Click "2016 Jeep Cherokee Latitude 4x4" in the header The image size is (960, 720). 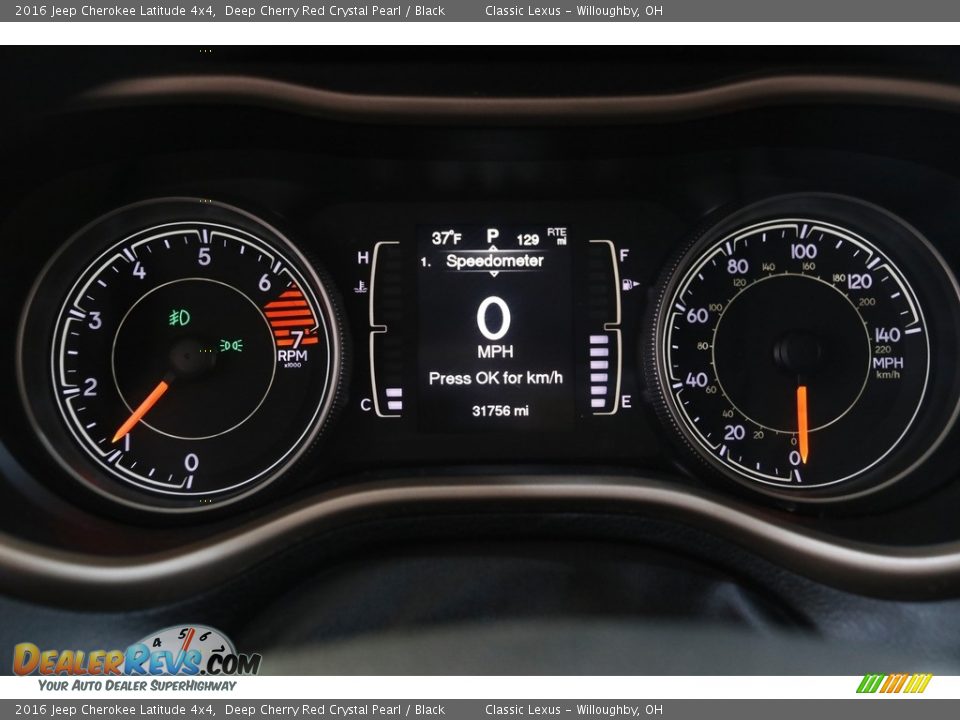coord(114,10)
